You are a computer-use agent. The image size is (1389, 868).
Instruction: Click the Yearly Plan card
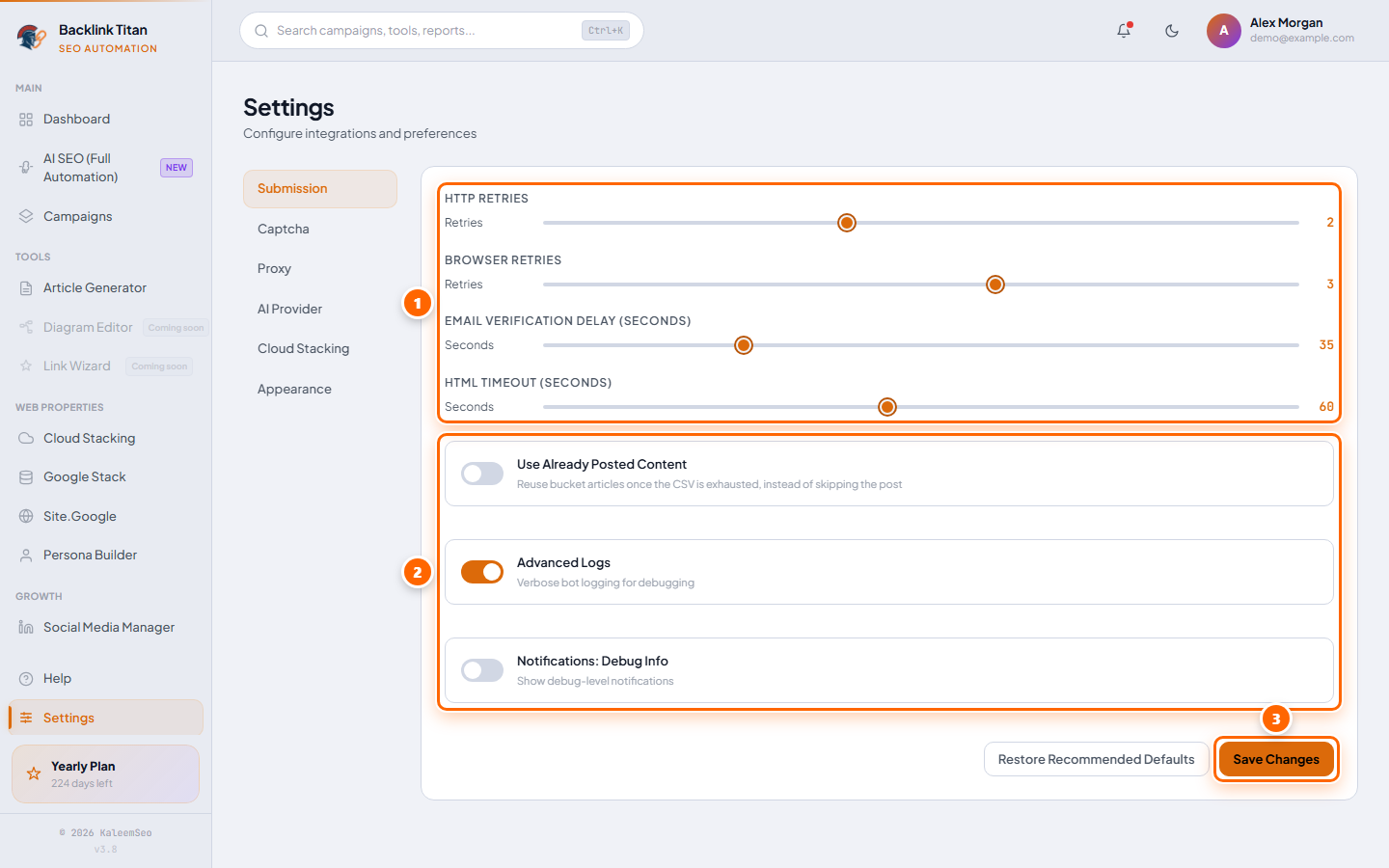[x=106, y=773]
